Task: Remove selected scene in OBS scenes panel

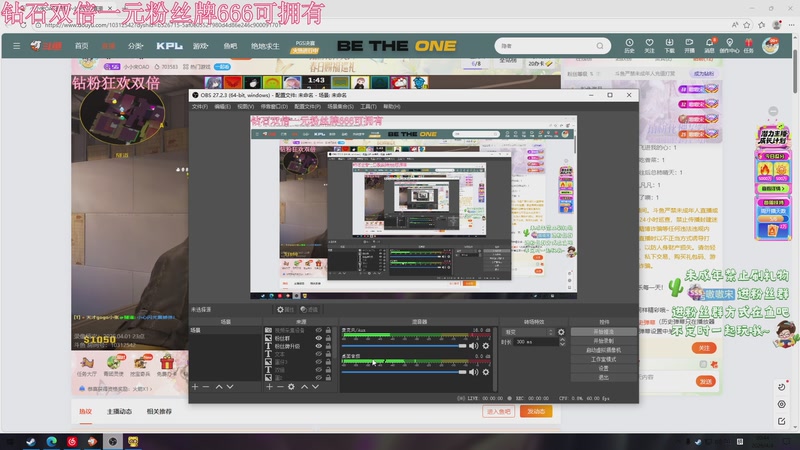Action: tap(206, 387)
